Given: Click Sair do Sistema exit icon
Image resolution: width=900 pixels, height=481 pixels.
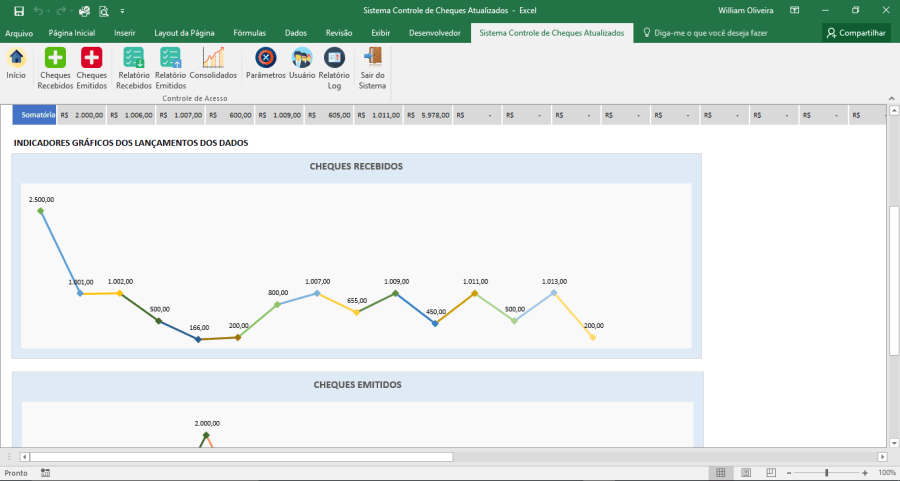Looking at the screenshot, I should point(373,57).
